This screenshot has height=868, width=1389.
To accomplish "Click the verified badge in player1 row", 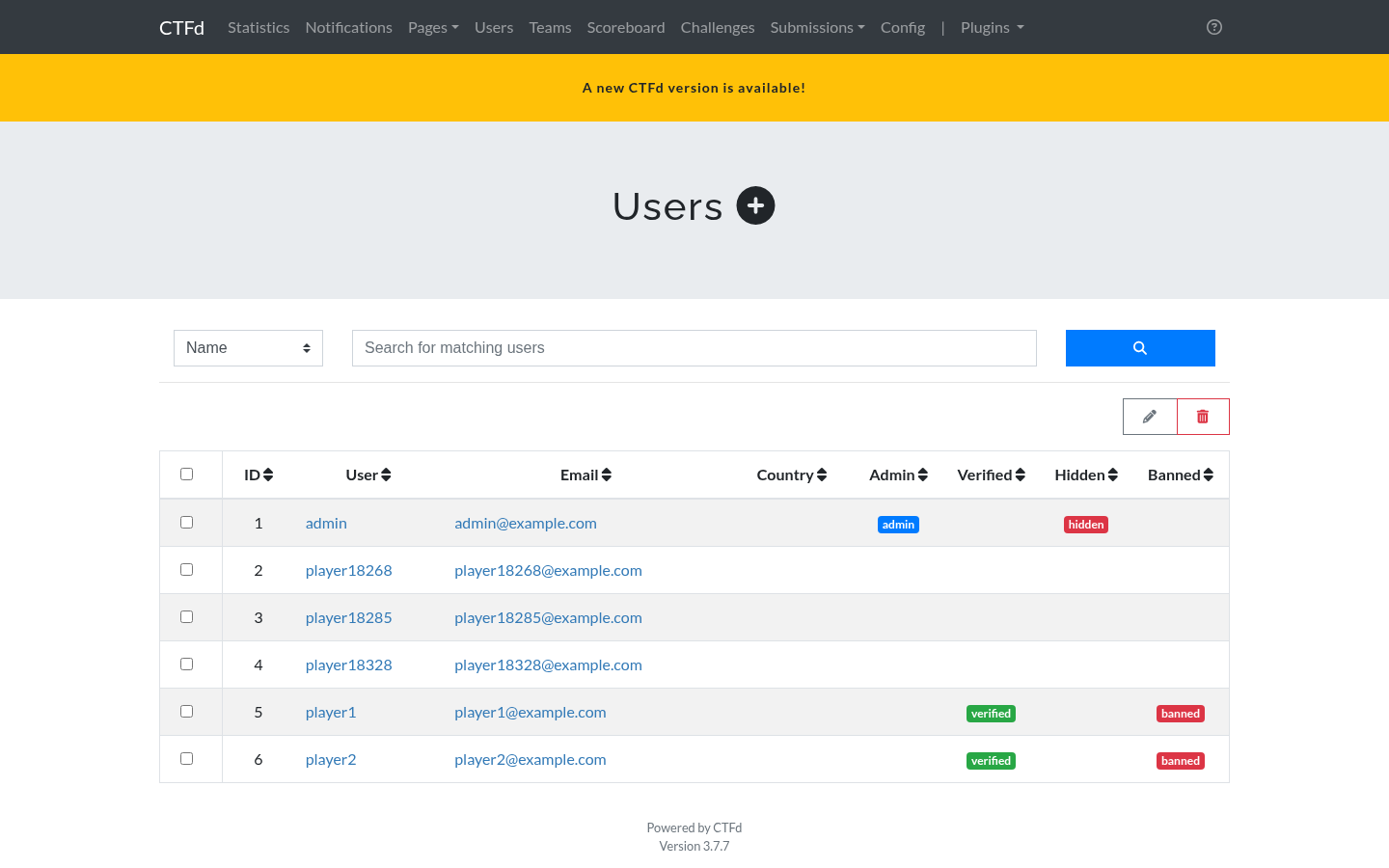I will [x=991, y=714].
